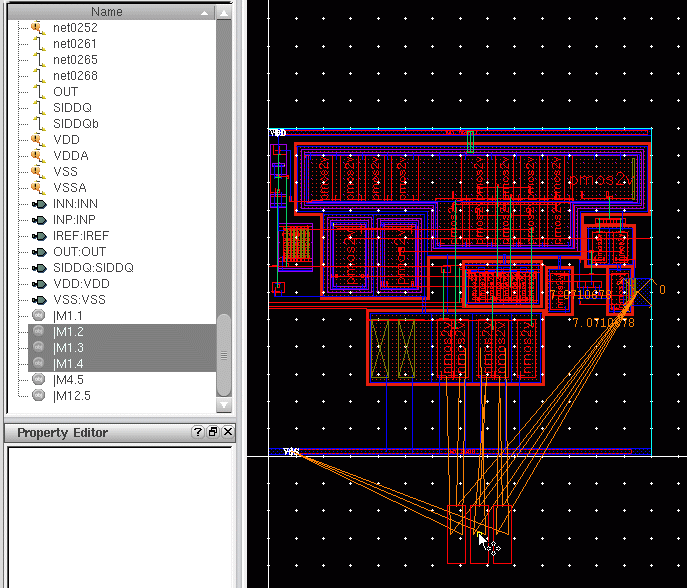This screenshot has height=588, width=687.
Task: Click the empty Property Editor content area
Action: [118, 515]
